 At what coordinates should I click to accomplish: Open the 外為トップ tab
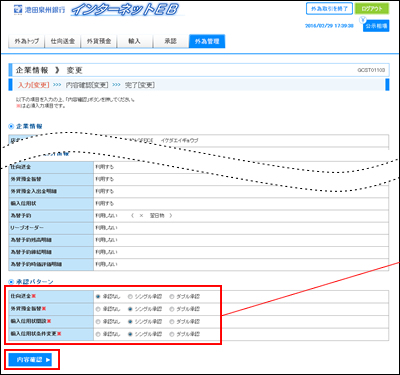click(x=26, y=41)
